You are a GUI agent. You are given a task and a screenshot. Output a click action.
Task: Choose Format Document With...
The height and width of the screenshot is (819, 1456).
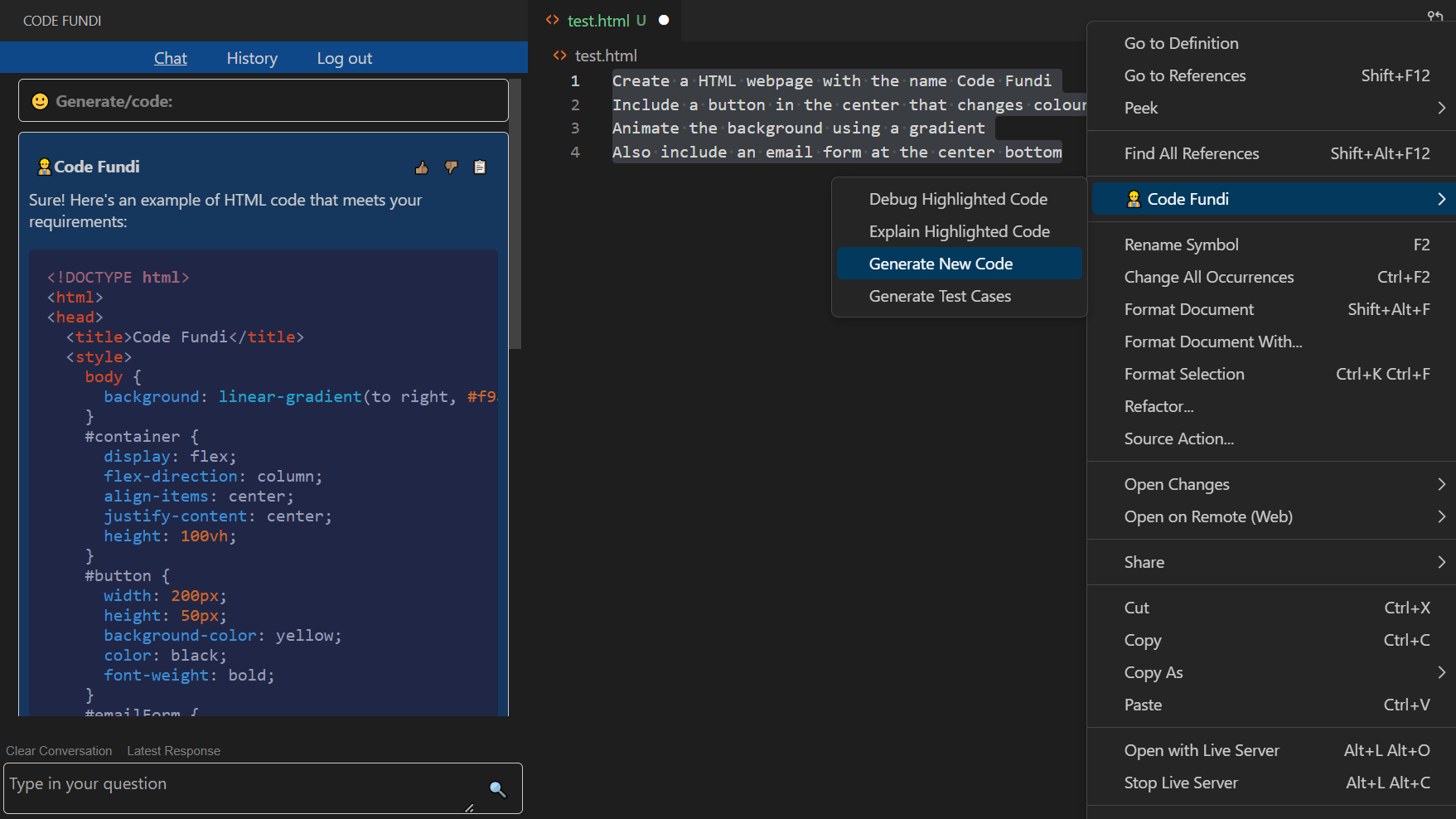pyautogui.click(x=1273, y=342)
